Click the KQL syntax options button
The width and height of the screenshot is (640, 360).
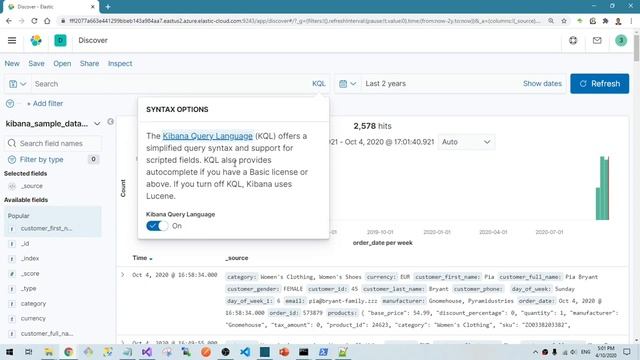coord(319,84)
